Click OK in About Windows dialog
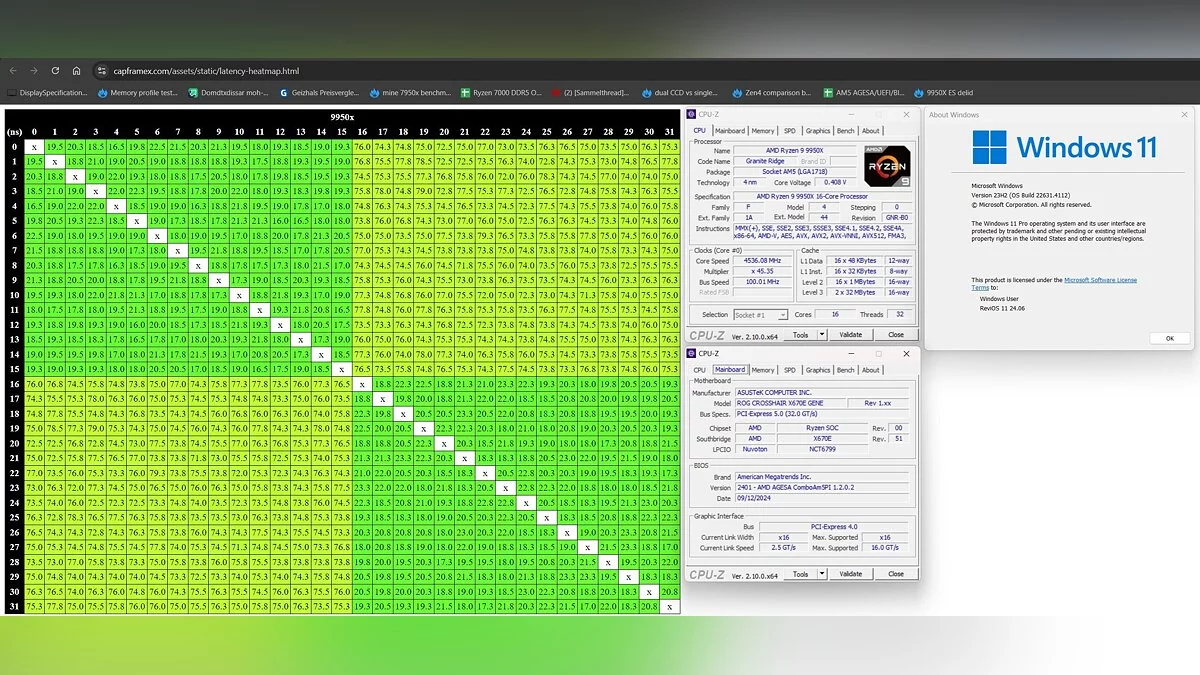 click(1169, 338)
